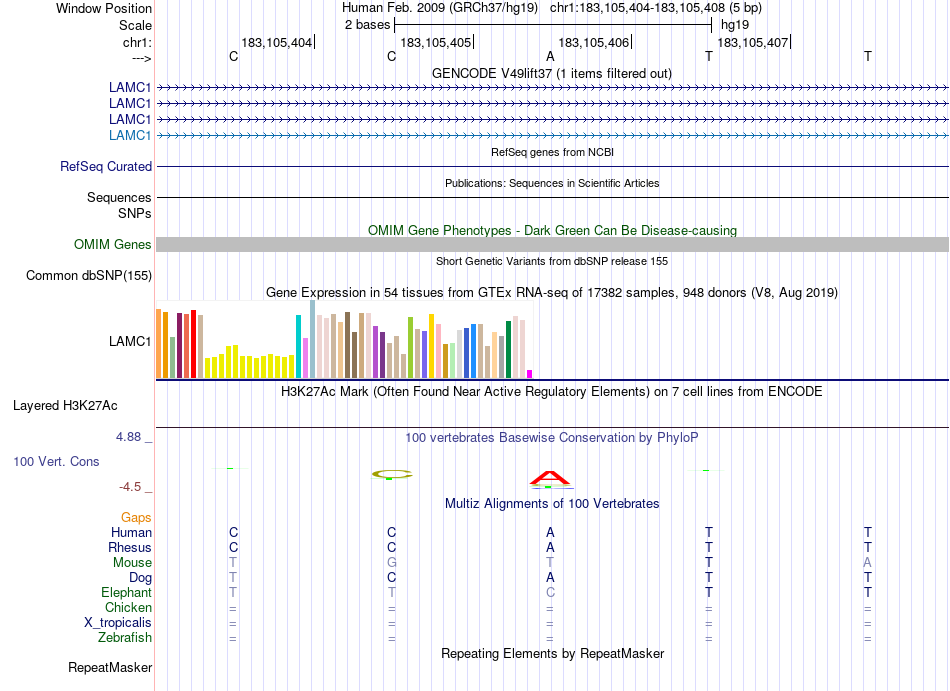The height and width of the screenshot is (691, 950).
Task: Click the Common dbSNP(155) track label
Action: tap(88, 276)
